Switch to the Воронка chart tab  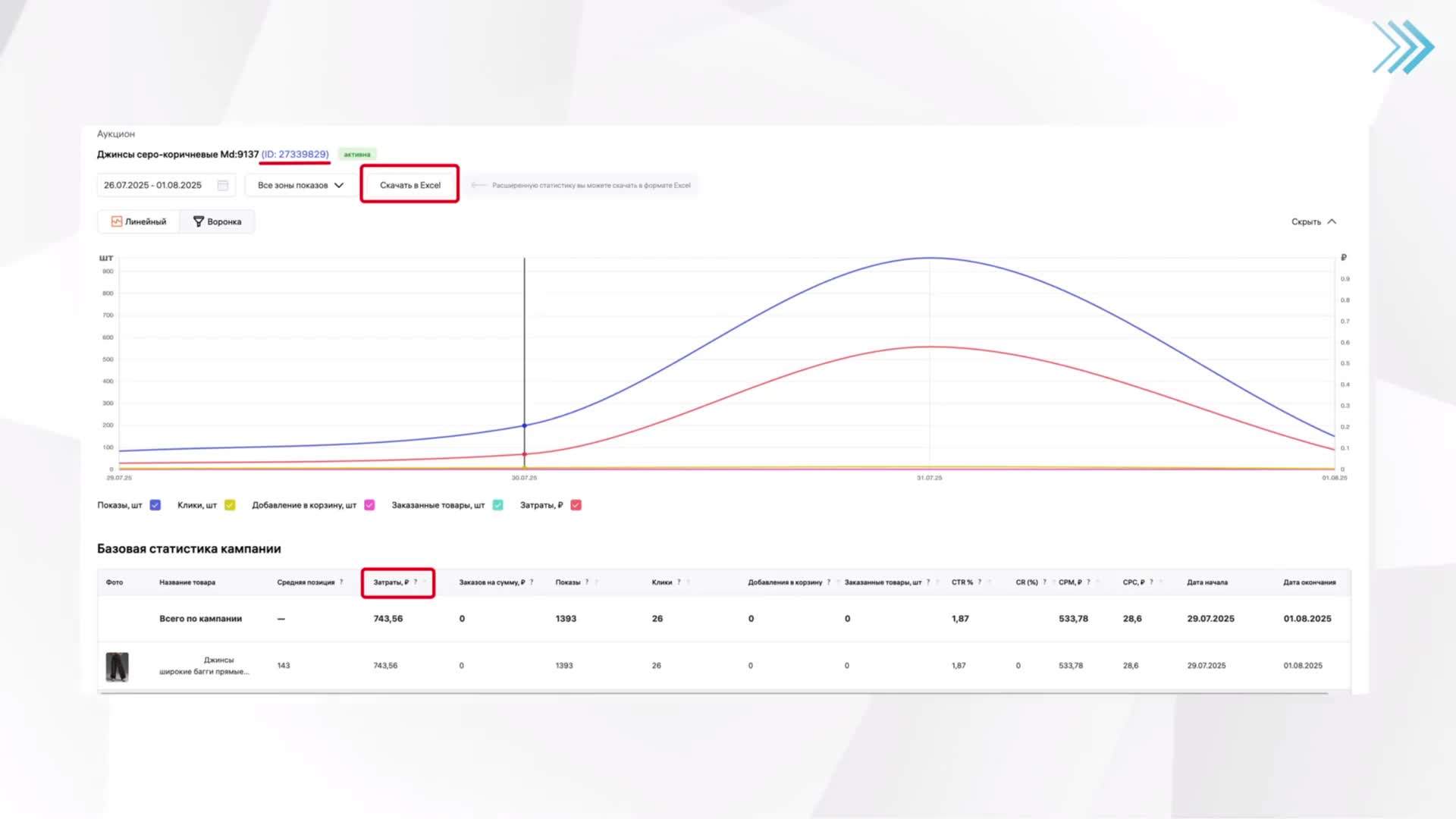point(217,221)
